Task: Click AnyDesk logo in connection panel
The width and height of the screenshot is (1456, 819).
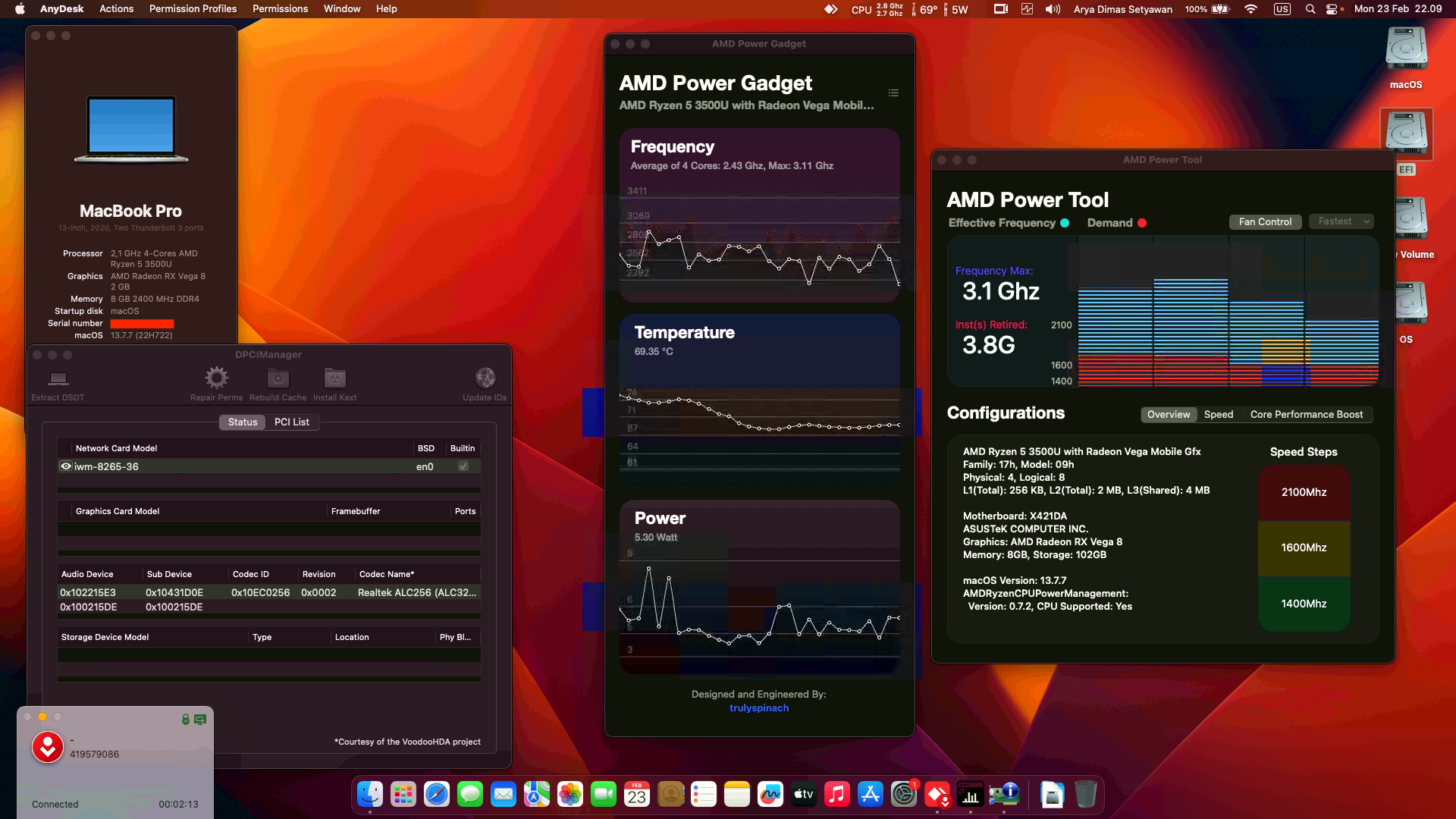Action: (47, 747)
